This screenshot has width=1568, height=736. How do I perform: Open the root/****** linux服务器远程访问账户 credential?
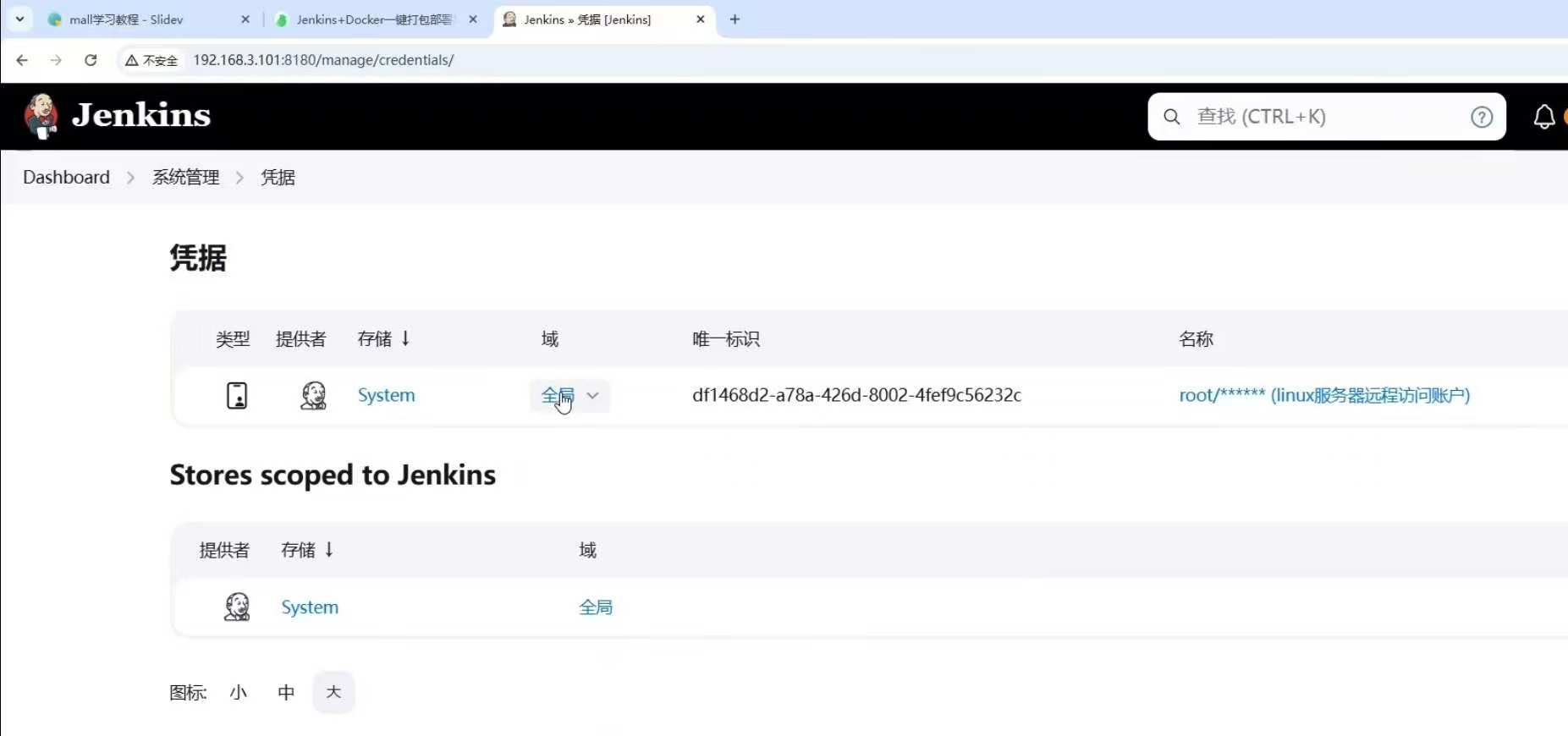[1324, 395]
